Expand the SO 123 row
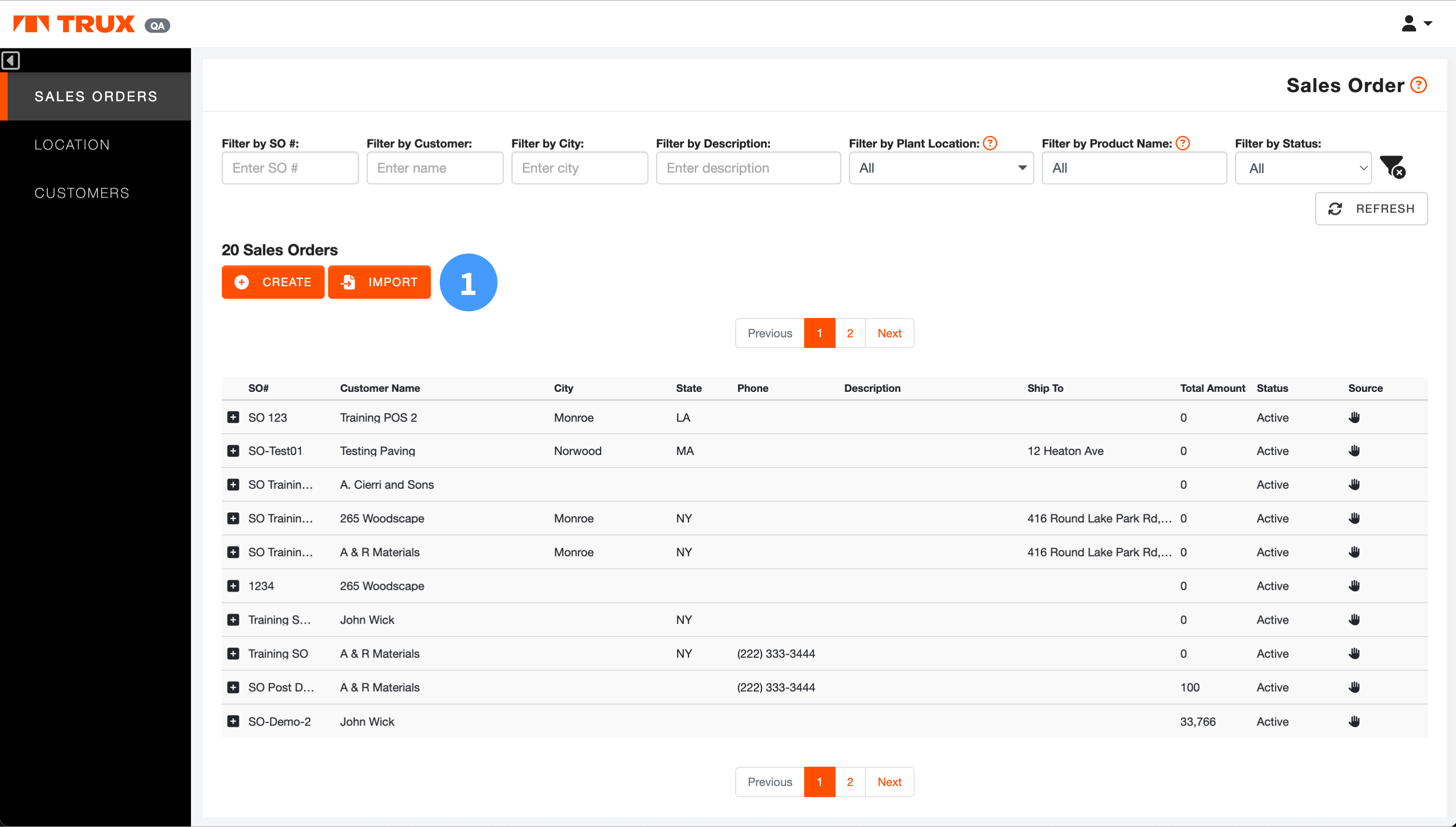The height and width of the screenshot is (827, 1456). point(233,417)
